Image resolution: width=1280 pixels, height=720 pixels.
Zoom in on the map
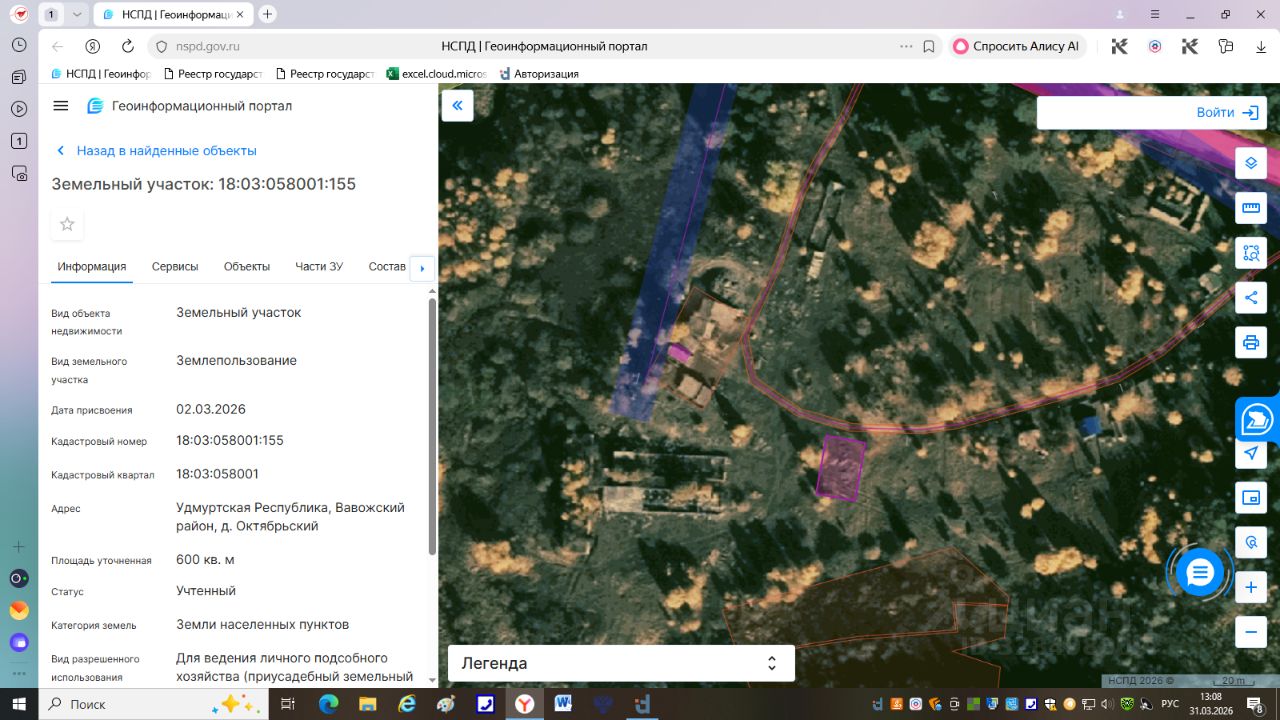(1251, 588)
